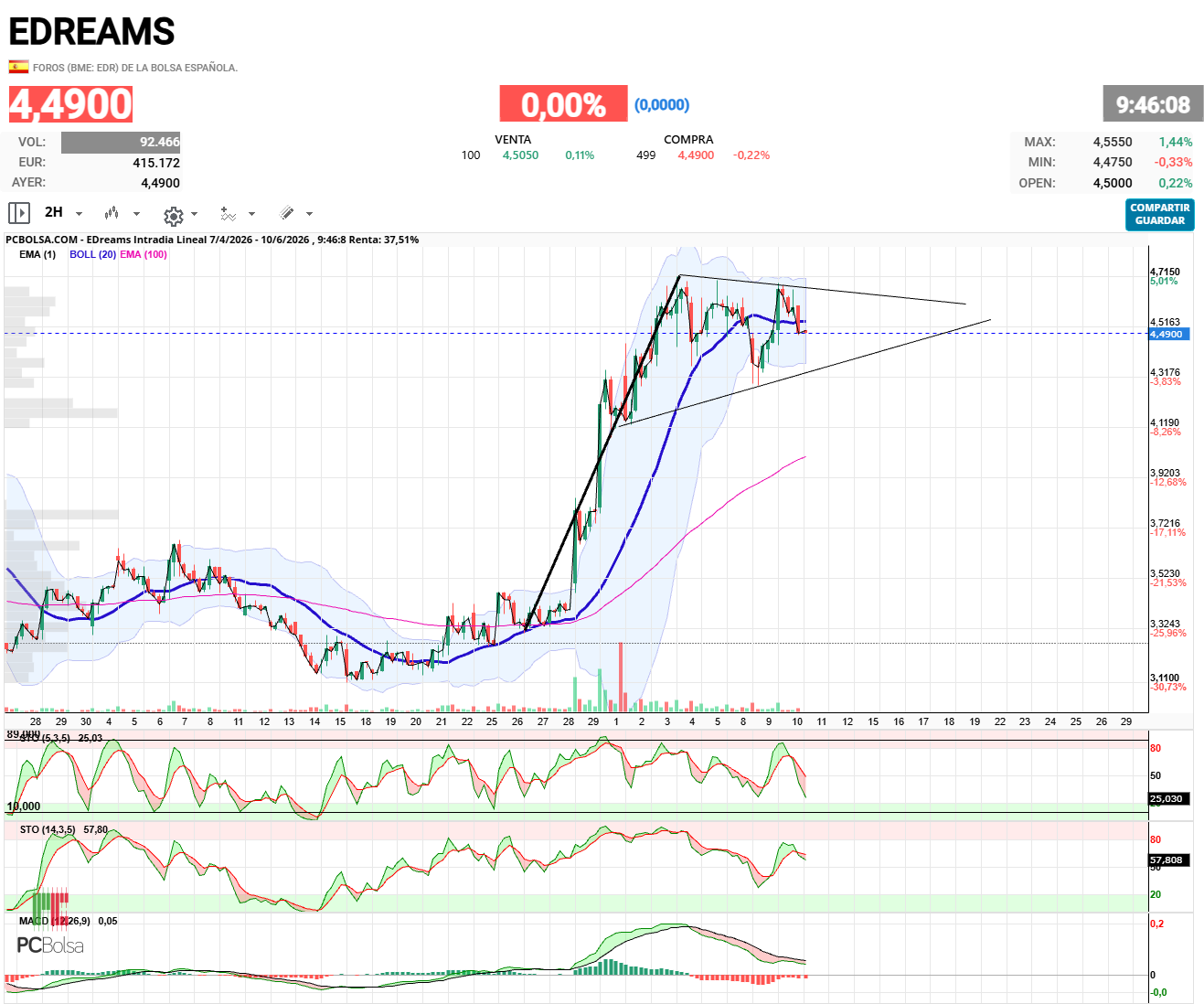Click the COMPRA price 4,4900

(x=696, y=155)
